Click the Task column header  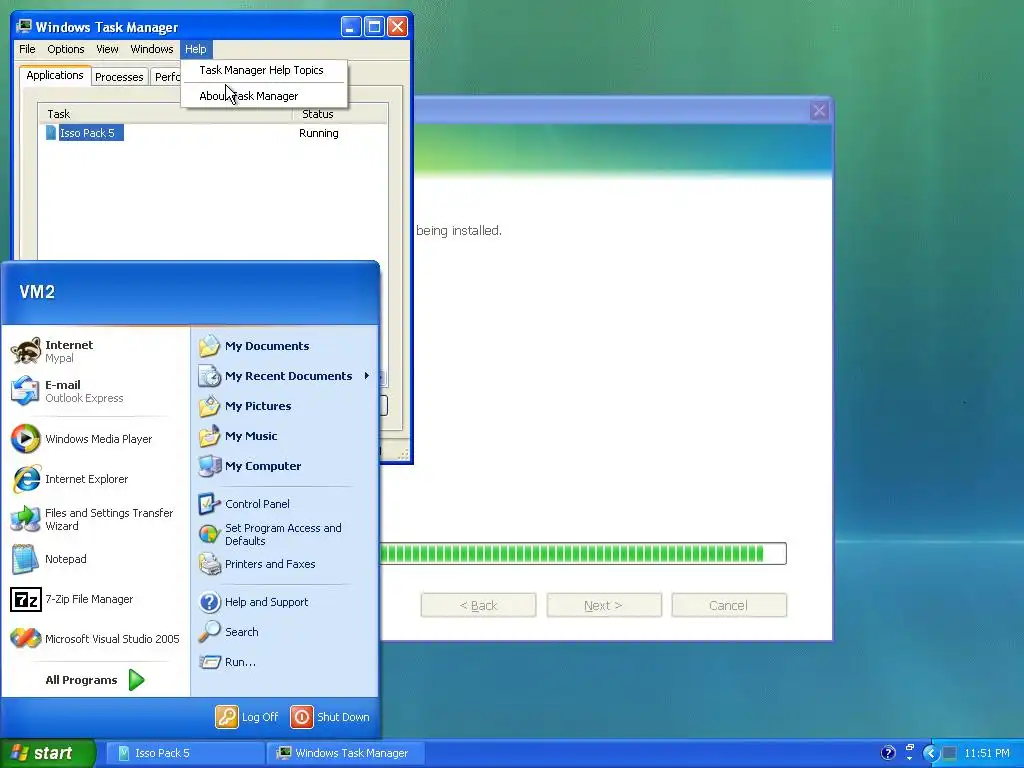pos(165,114)
